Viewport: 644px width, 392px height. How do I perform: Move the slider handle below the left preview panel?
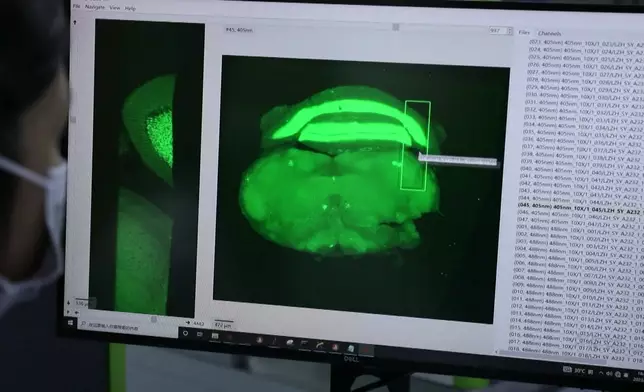154,319
